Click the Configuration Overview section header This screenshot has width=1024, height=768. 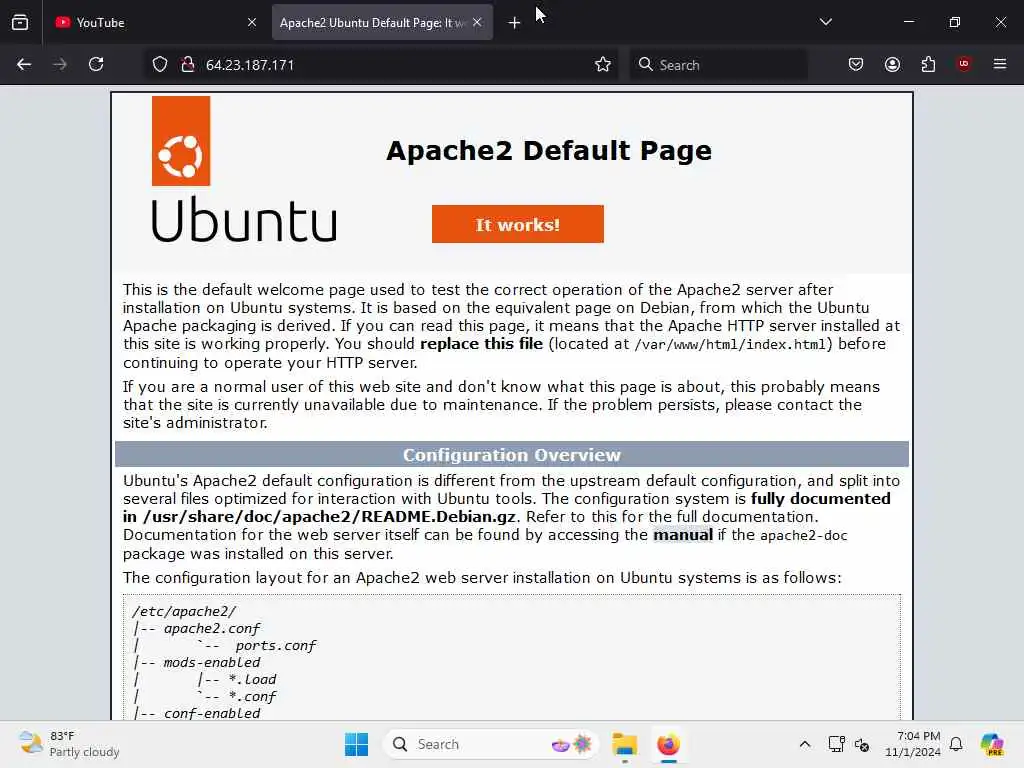click(x=511, y=455)
